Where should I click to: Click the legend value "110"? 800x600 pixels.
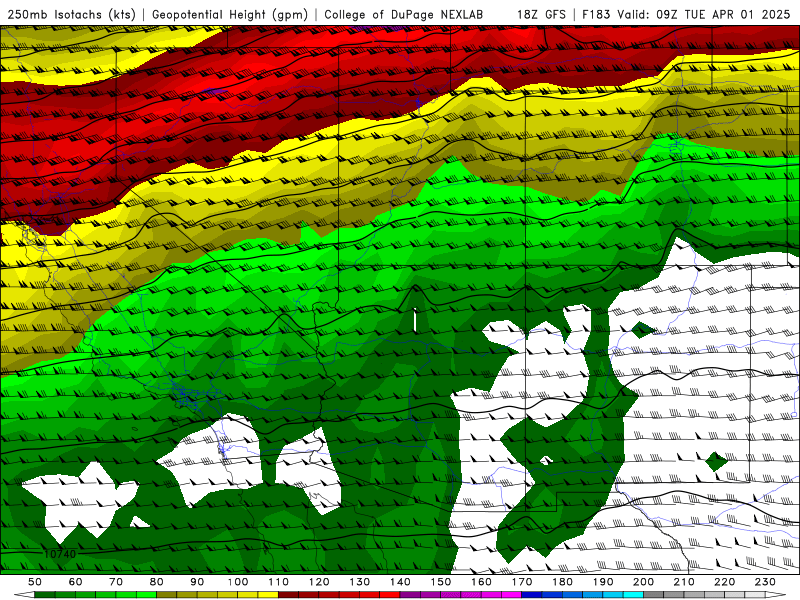point(279,582)
